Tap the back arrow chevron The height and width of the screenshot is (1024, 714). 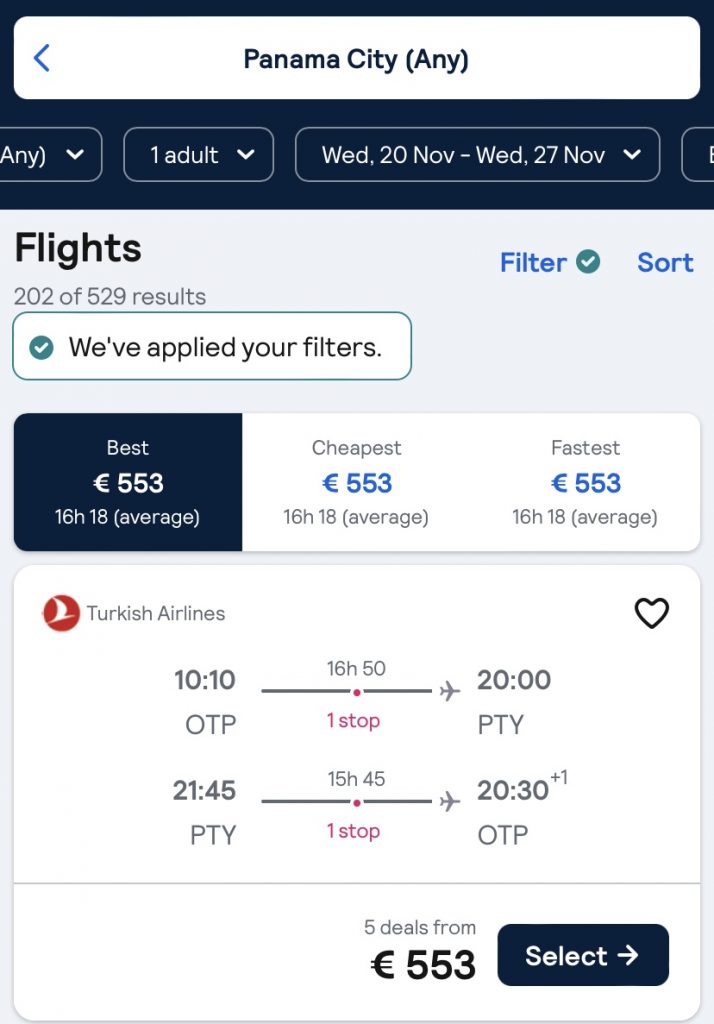[x=41, y=58]
